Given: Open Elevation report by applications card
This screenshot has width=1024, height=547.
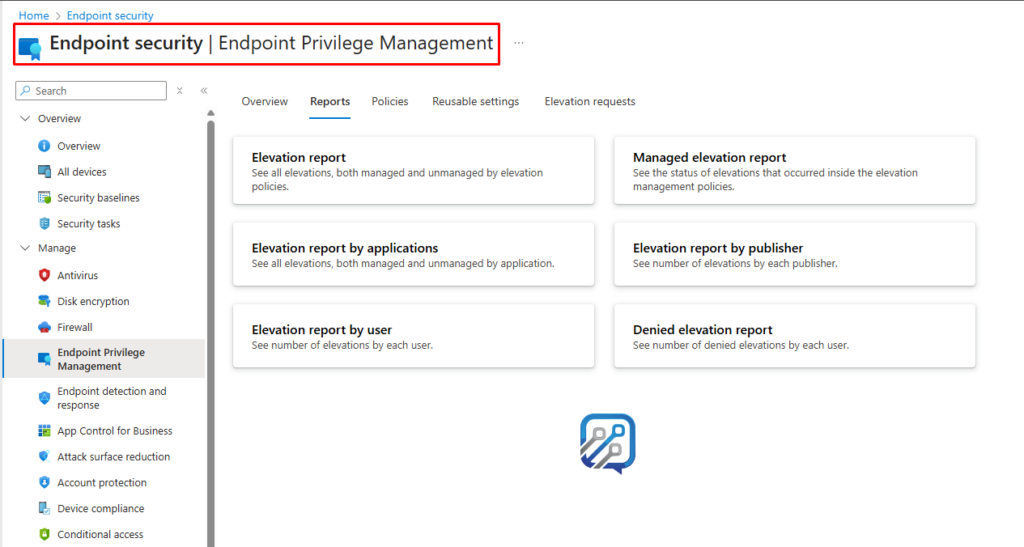Looking at the screenshot, I should (x=413, y=255).
